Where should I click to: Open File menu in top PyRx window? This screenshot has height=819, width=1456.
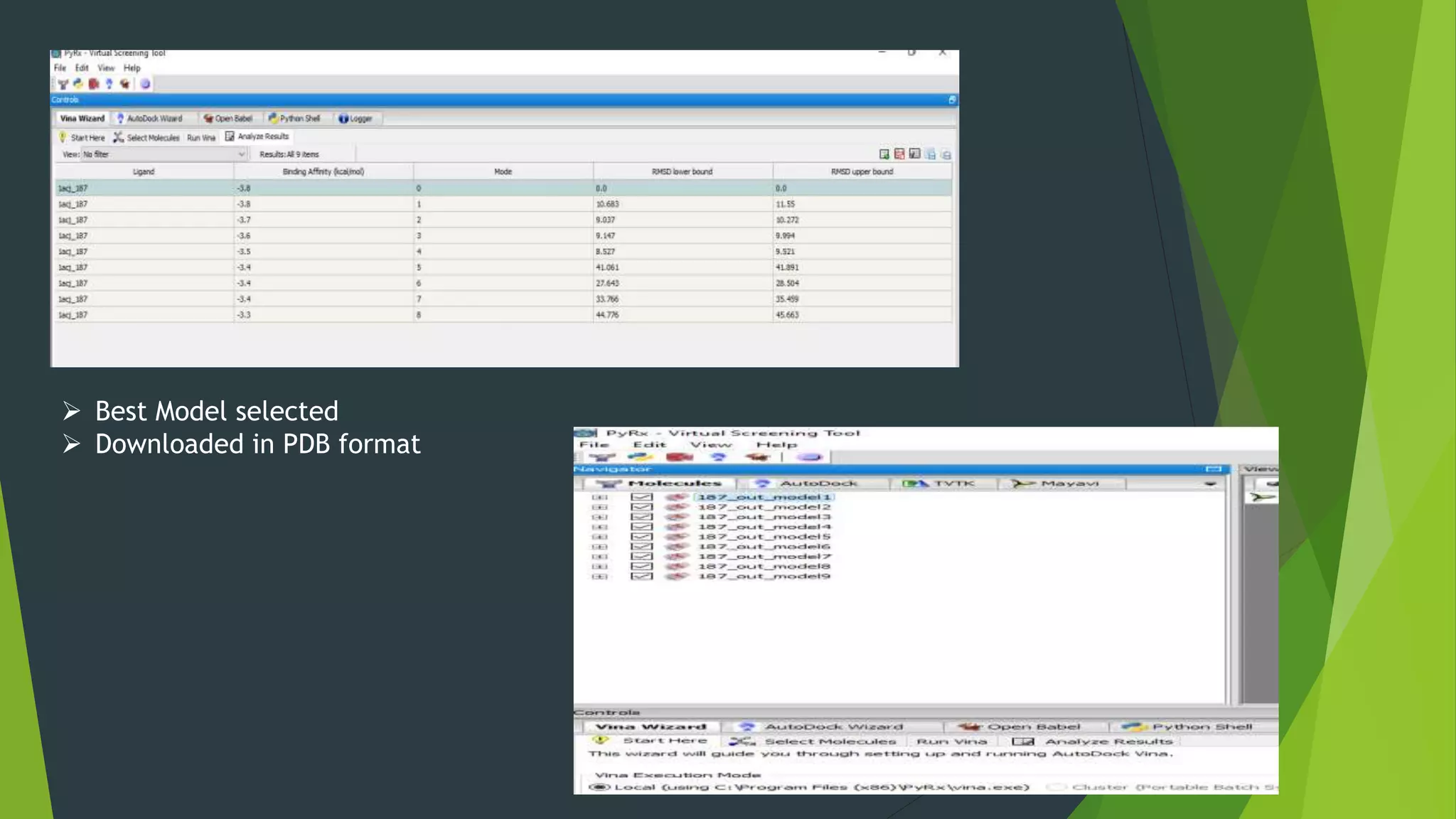pyautogui.click(x=60, y=68)
